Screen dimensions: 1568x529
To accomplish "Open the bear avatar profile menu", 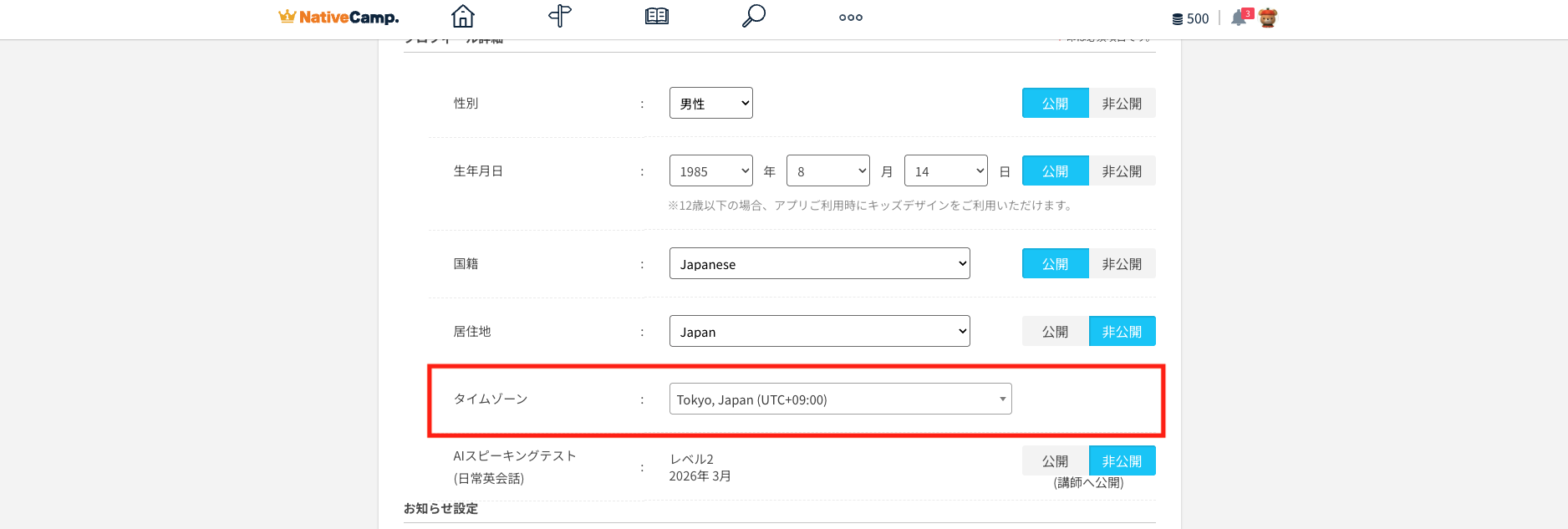I will tap(1268, 18).
